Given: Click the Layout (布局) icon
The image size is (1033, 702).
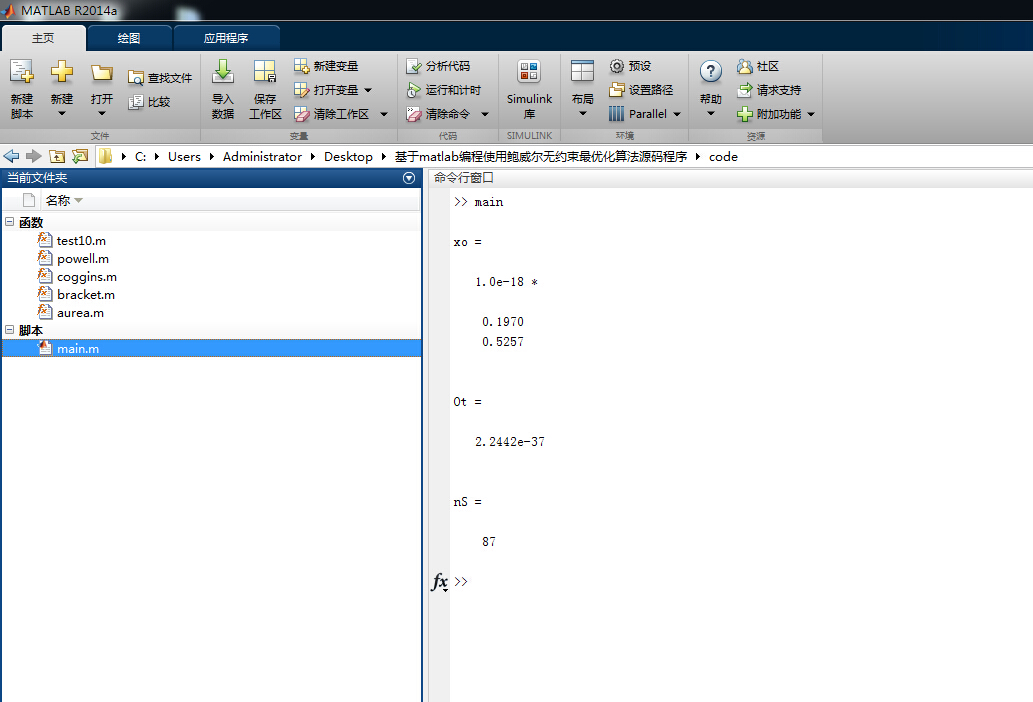Looking at the screenshot, I should [582, 71].
